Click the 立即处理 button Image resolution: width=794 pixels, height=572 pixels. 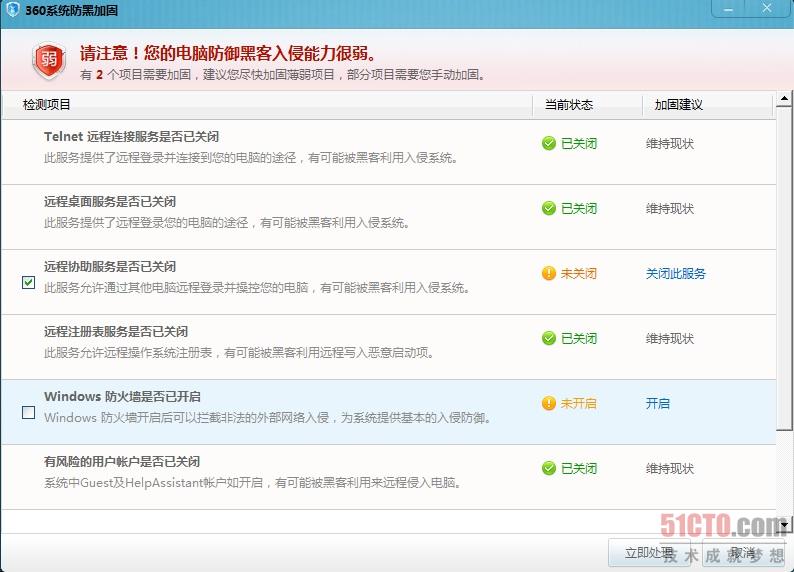click(649, 553)
